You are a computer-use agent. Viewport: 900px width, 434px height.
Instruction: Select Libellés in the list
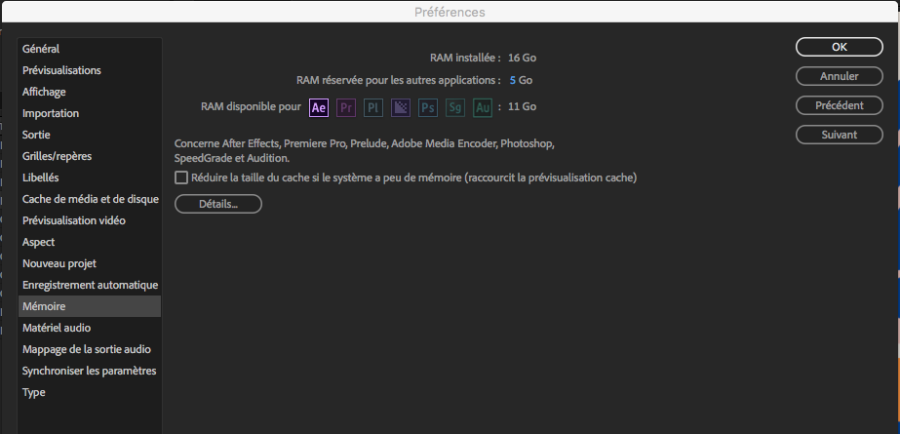[x=90, y=178]
